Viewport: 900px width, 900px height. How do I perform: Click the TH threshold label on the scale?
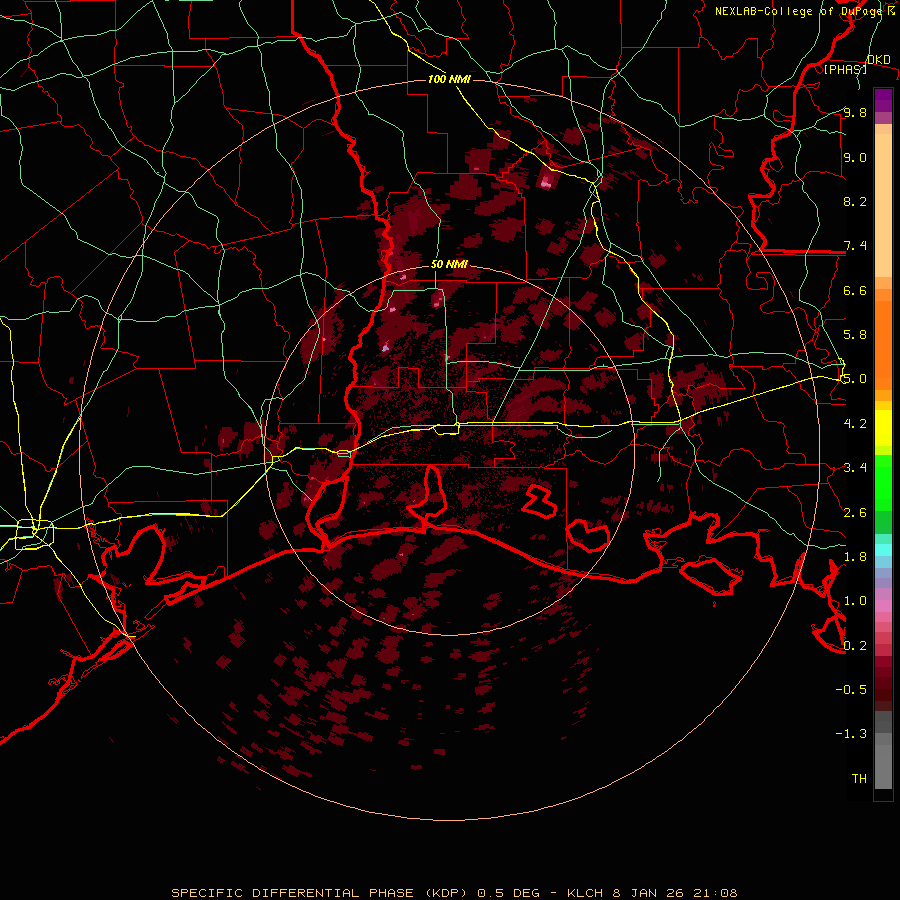(859, 778)
